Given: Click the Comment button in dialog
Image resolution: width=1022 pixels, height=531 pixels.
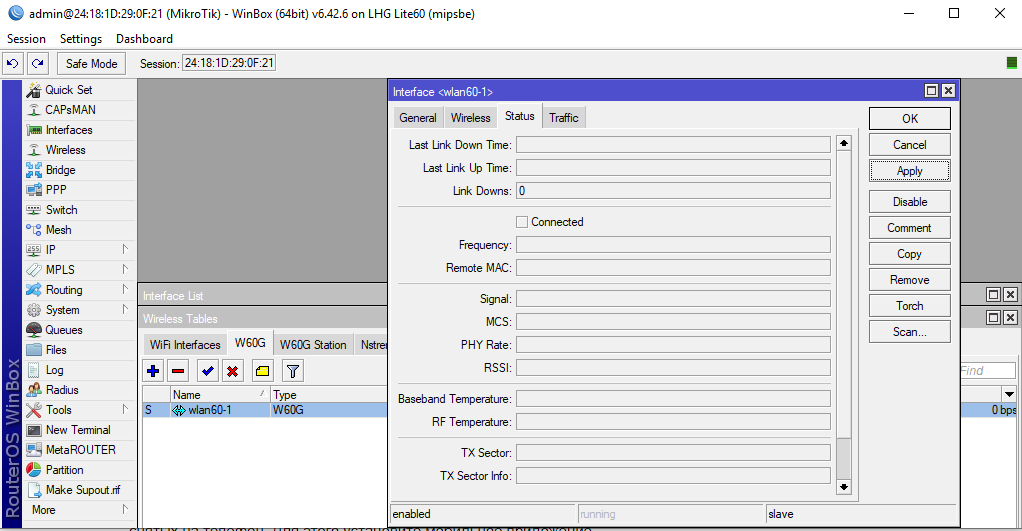Looking at the screenshot, I should click(909, 228).
